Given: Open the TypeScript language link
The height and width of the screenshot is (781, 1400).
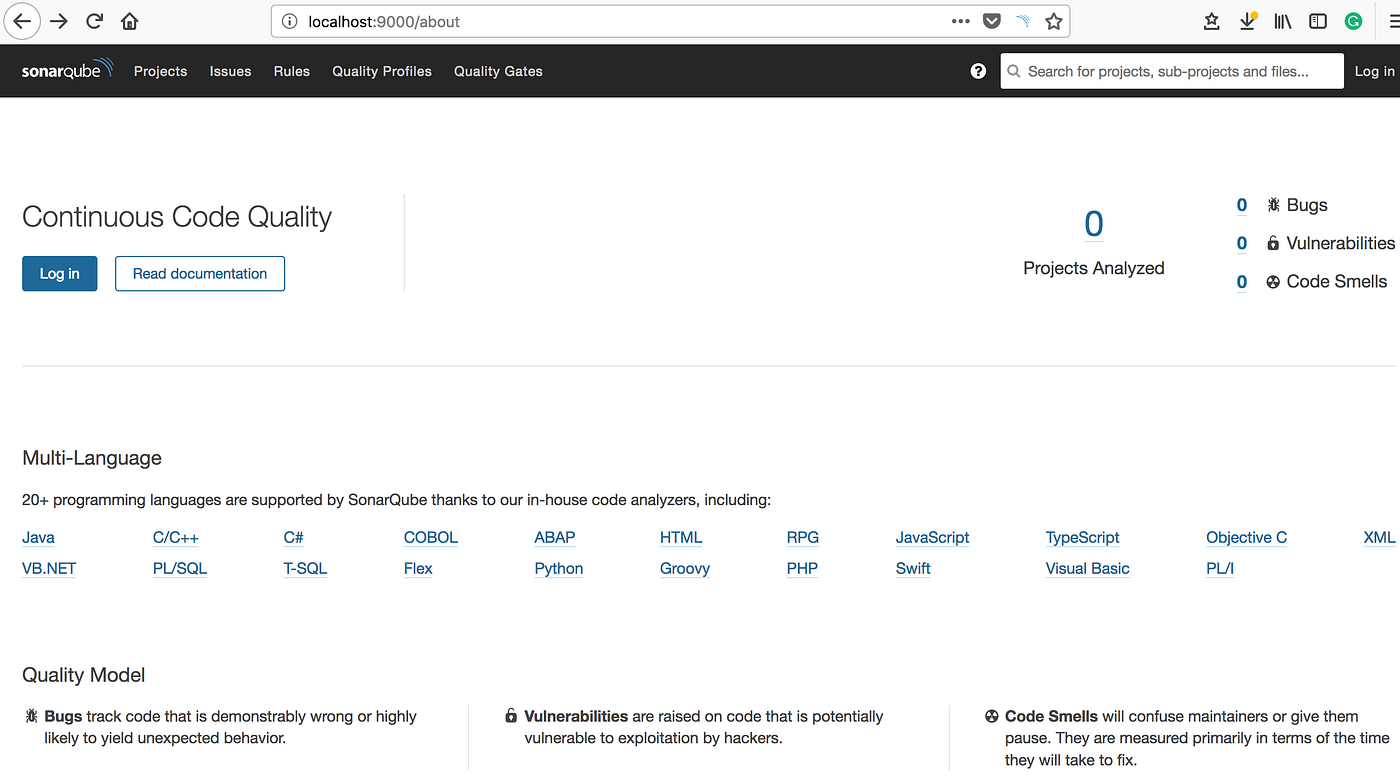Looking at the screenshot, I should point(1083,537).
